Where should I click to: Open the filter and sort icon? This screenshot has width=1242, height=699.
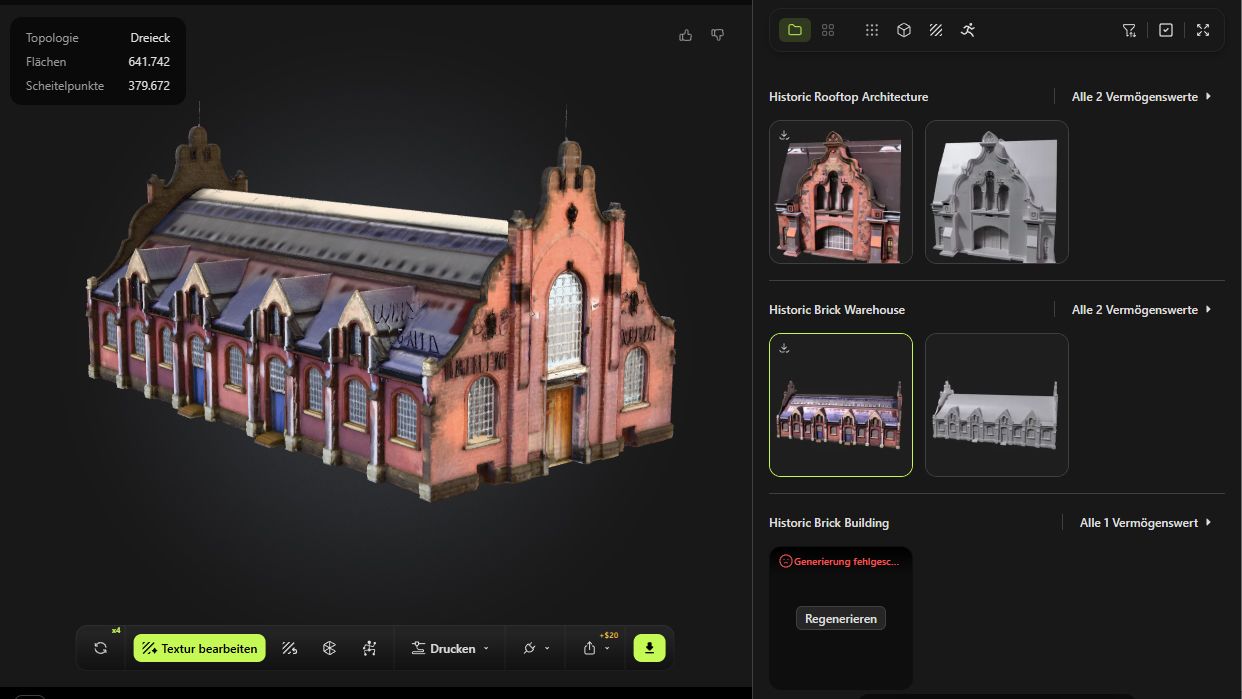click(1129, 30)
